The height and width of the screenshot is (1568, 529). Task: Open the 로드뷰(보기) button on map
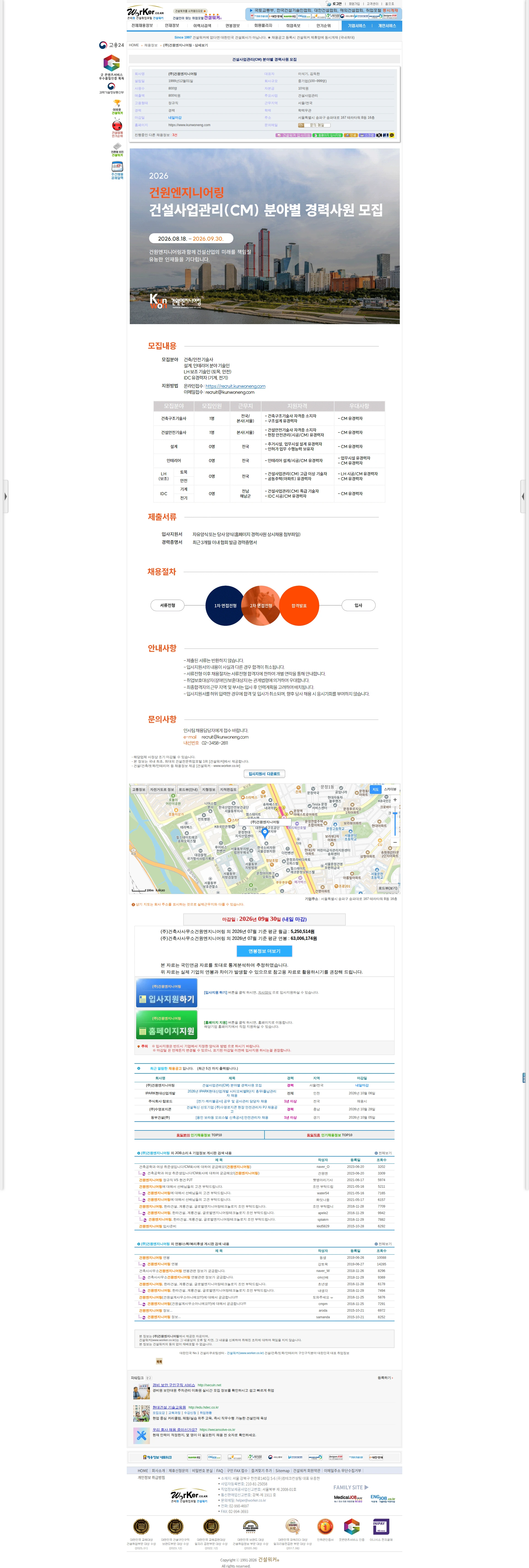click(388, 888)
